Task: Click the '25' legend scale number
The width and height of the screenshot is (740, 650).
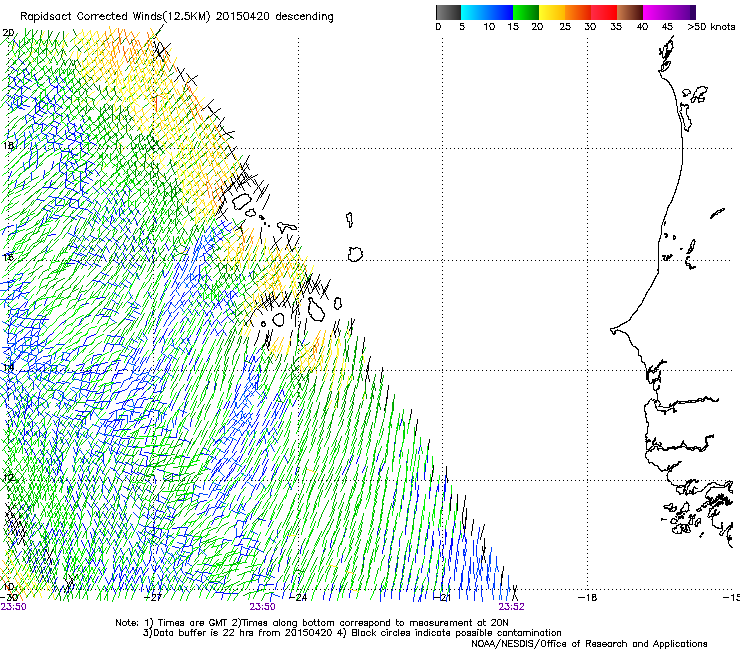Action: (565, 27)
